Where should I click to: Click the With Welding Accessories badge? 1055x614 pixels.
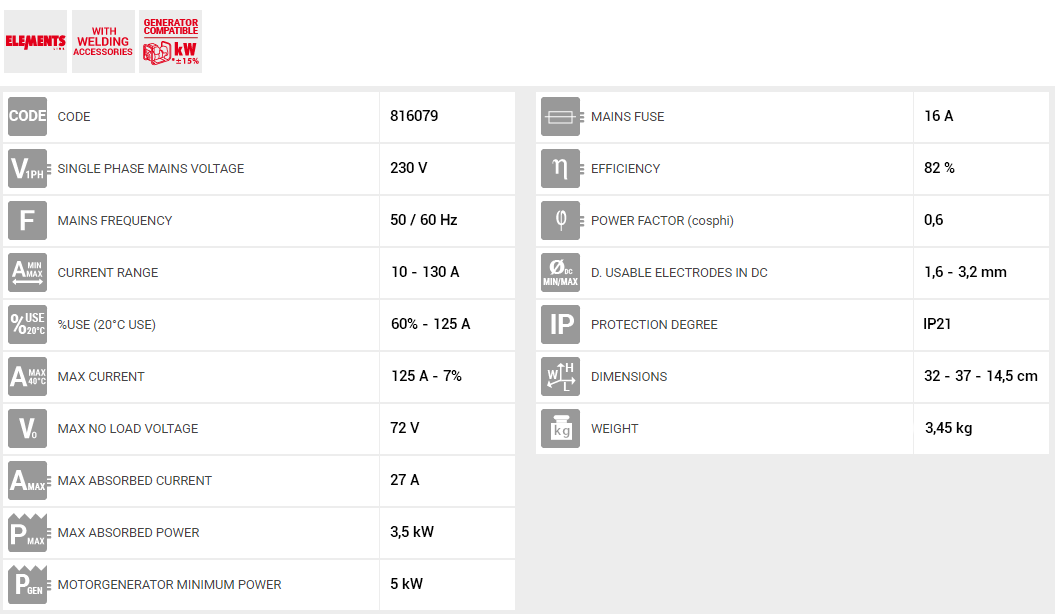pos(103,42)
